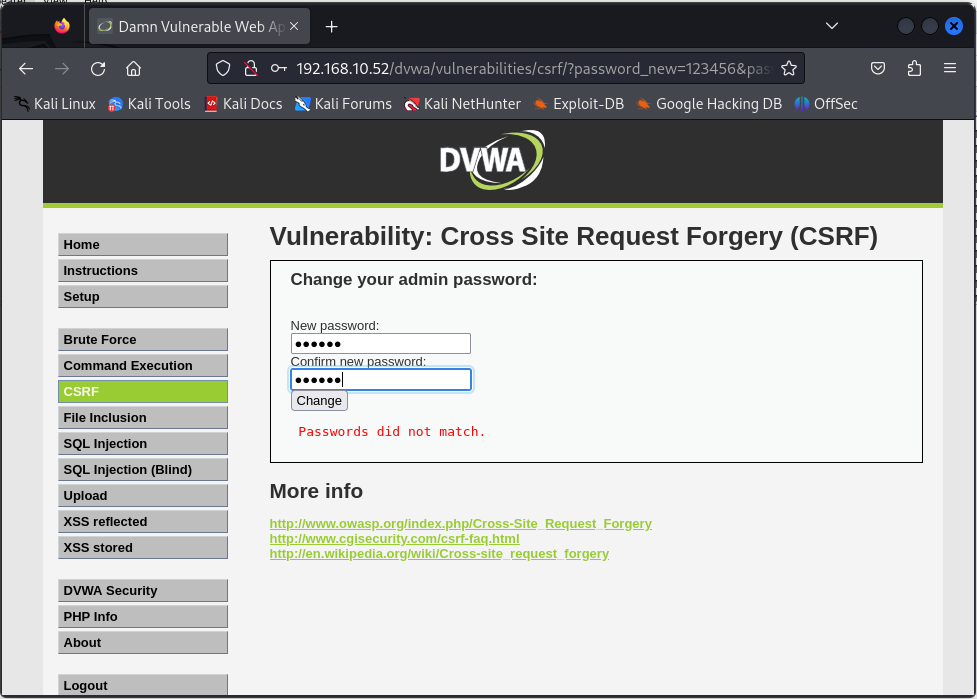Open the saved password key icon

[279, 69]
